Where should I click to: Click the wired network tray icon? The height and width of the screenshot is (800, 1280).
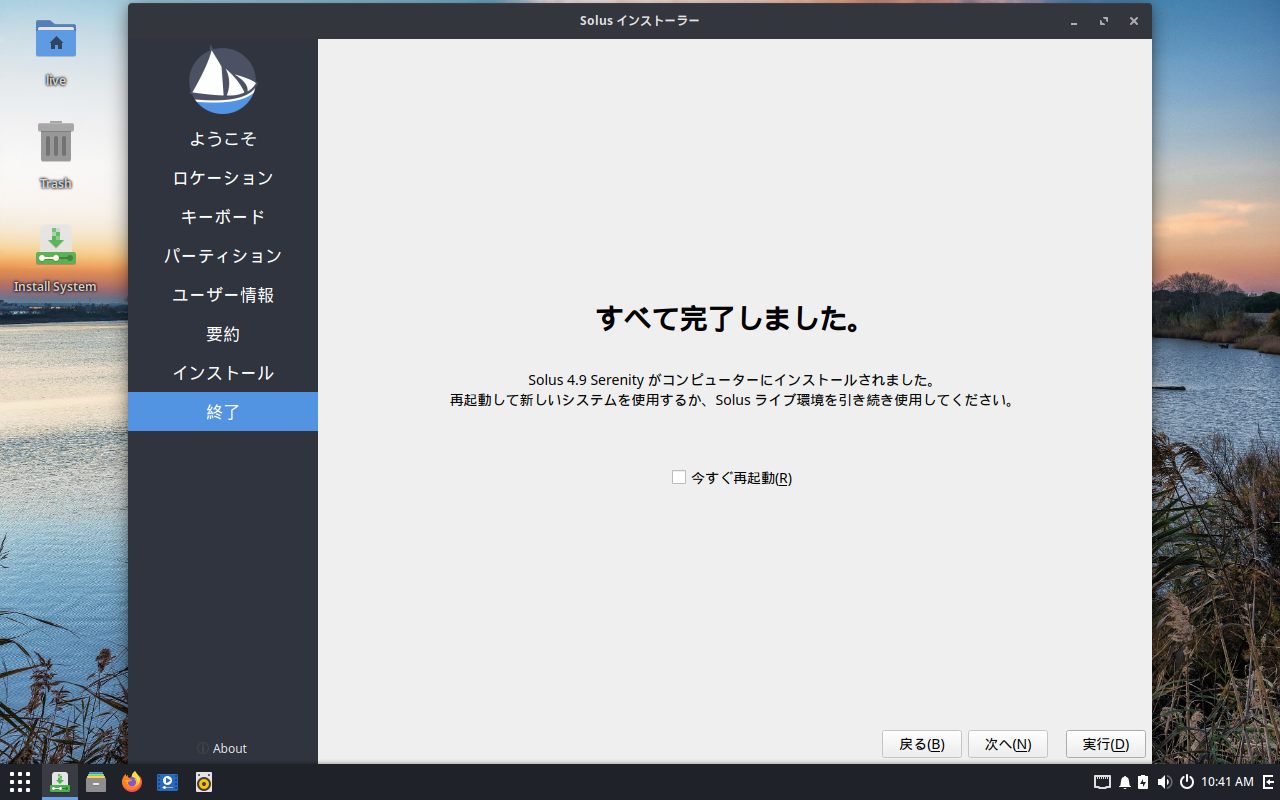coord(1103,782)
